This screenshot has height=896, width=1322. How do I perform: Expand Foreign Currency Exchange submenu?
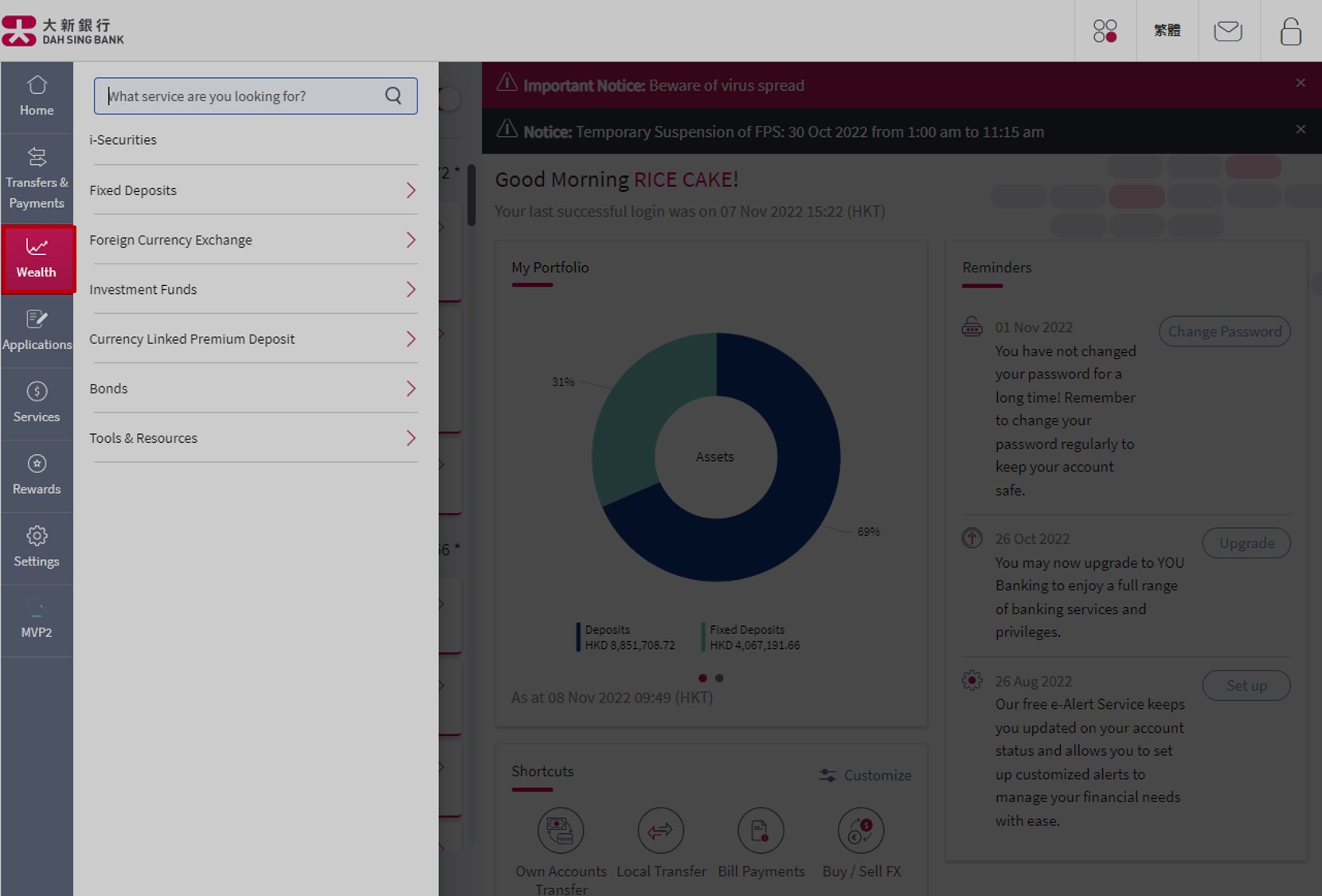pyautogui.click(x=253, y=240)
